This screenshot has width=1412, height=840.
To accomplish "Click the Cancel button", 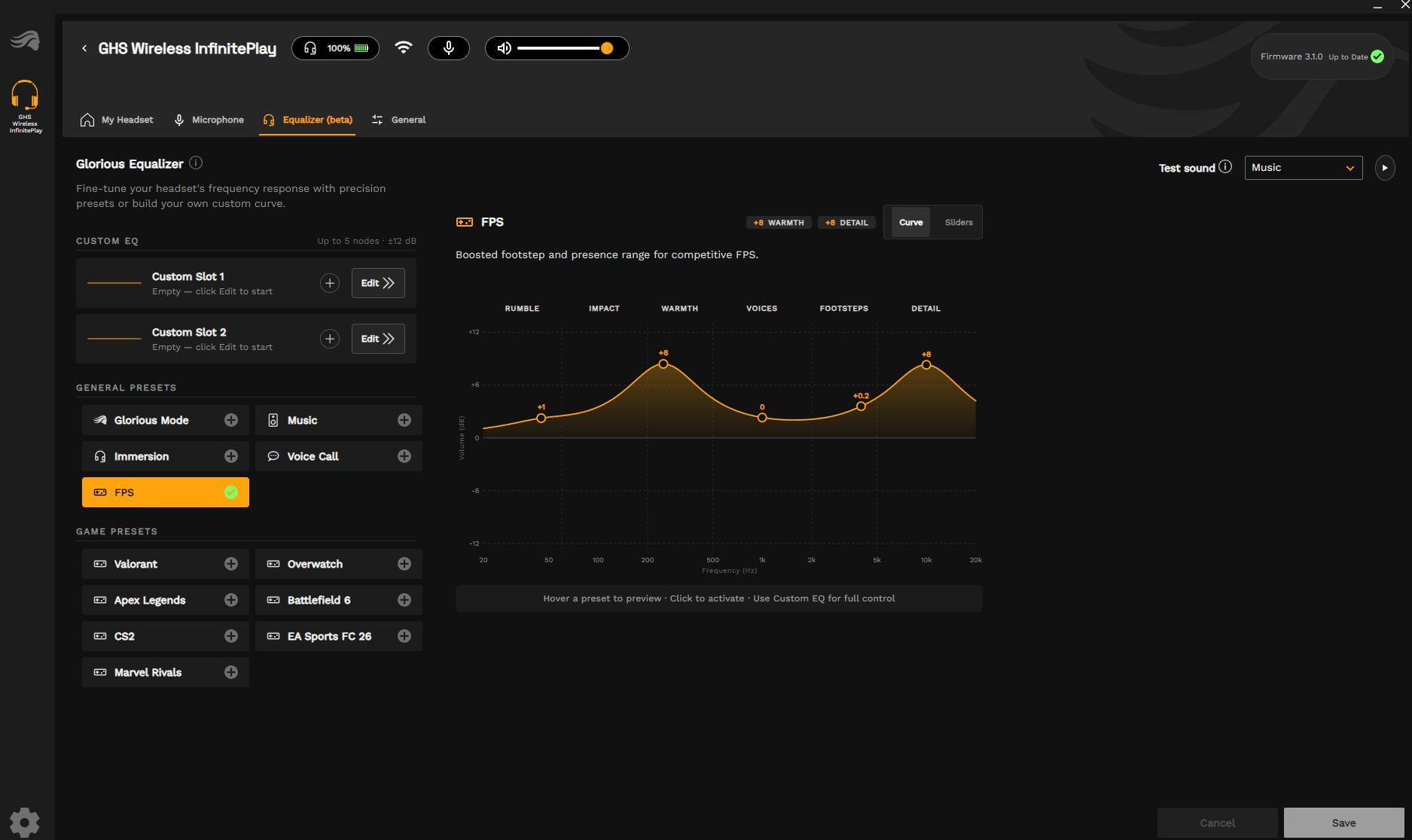I will (1217, 823).
